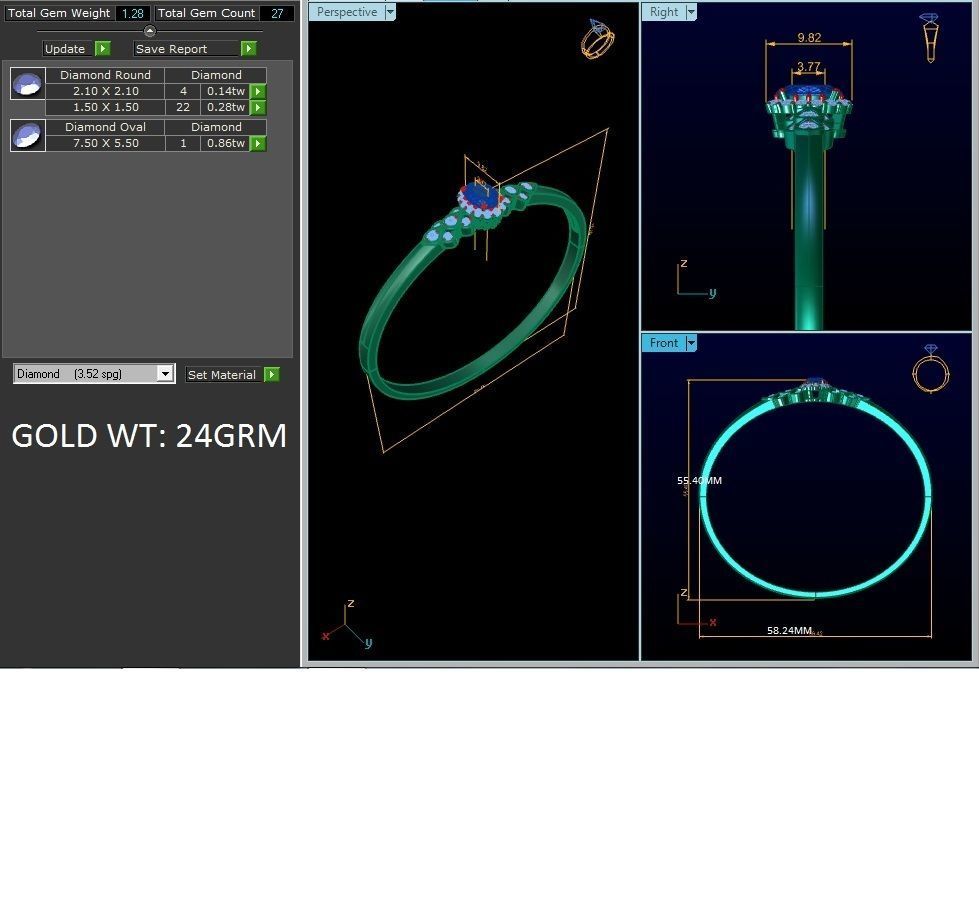
Task: Click the quantity 4 cell
Action: click(183, 91)
